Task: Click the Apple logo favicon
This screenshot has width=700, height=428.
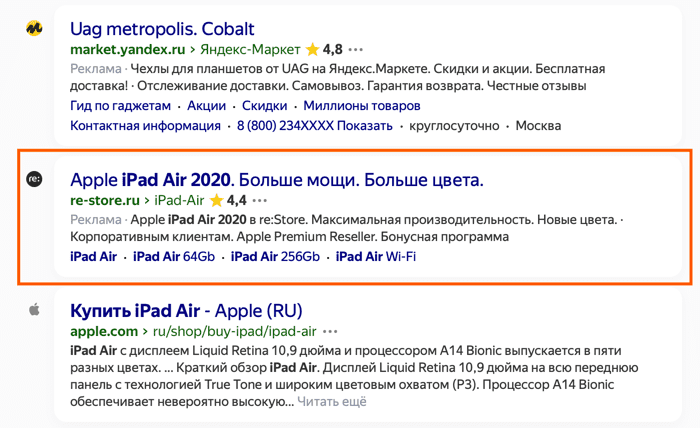Action: [33, 310]
